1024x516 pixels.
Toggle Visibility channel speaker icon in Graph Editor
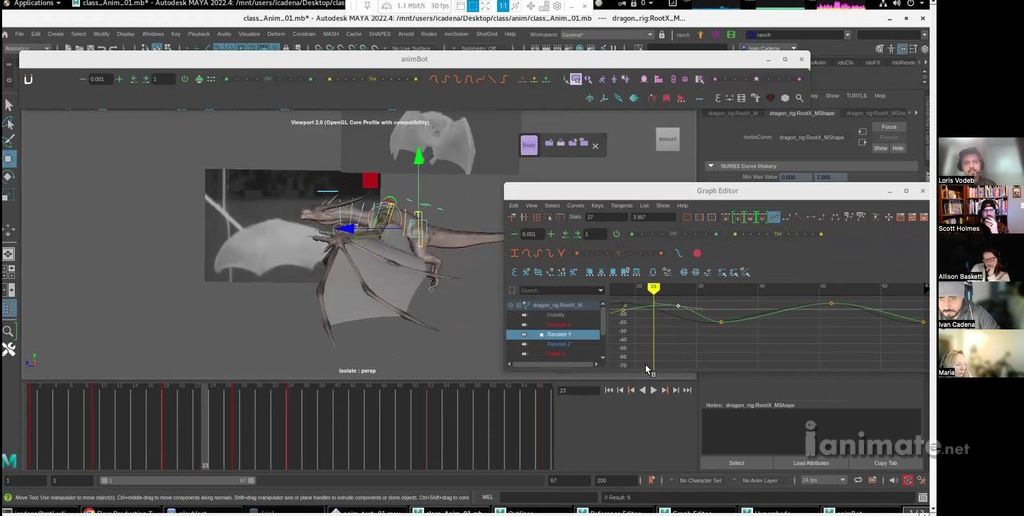524,315
